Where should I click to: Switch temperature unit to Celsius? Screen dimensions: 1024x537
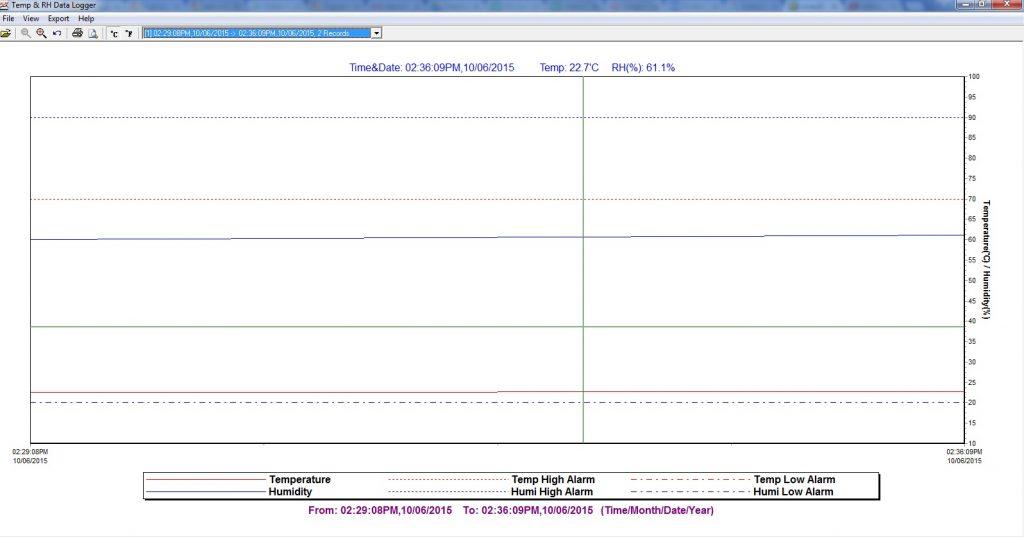(114, 33)
